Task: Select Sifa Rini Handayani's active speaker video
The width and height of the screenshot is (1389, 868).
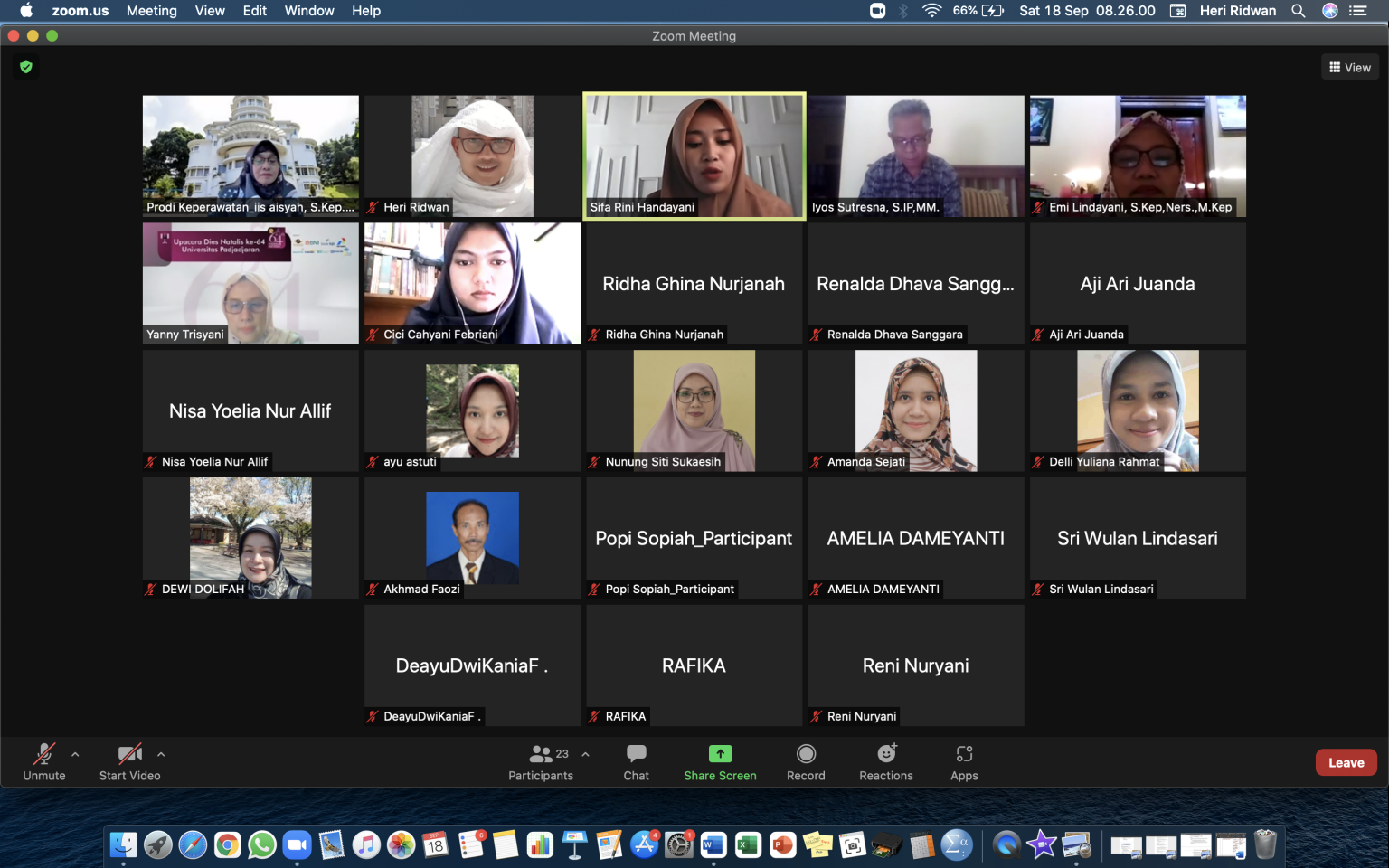Action: pyautogui.click(x=694, y=156)
